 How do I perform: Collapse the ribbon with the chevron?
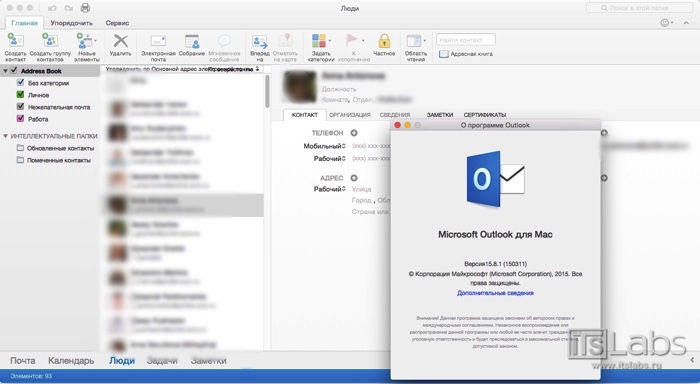point(686,23)
